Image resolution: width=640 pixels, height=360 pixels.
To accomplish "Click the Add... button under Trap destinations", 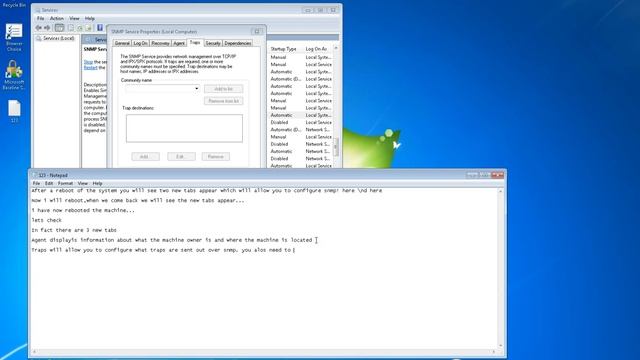I will click(x=145, y=157).
